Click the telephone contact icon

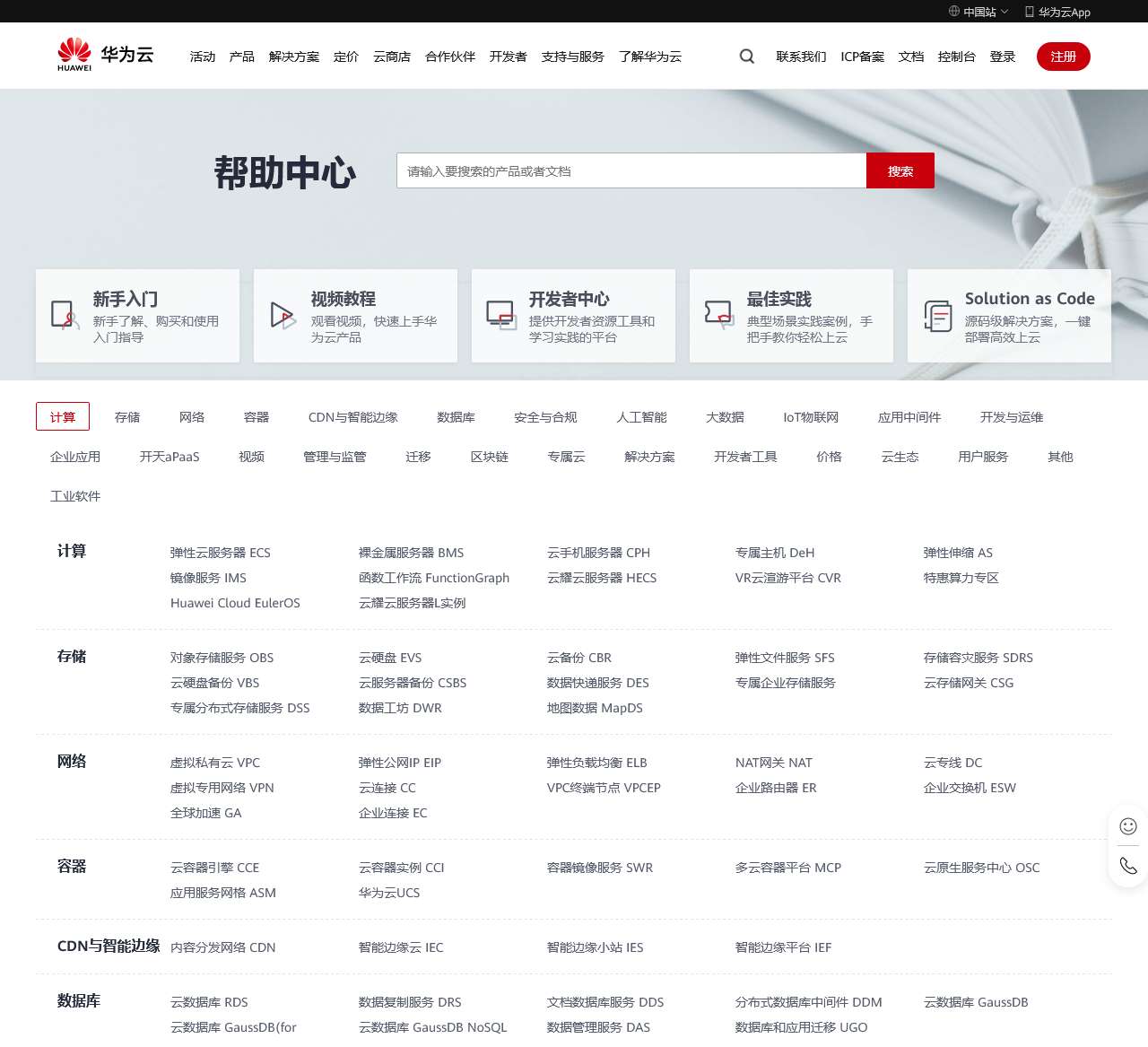click(x=1128, y=866)
